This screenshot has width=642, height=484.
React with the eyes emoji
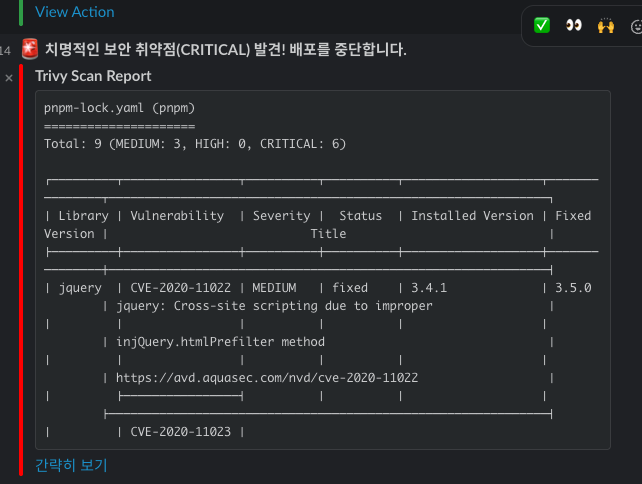point(574,25)
